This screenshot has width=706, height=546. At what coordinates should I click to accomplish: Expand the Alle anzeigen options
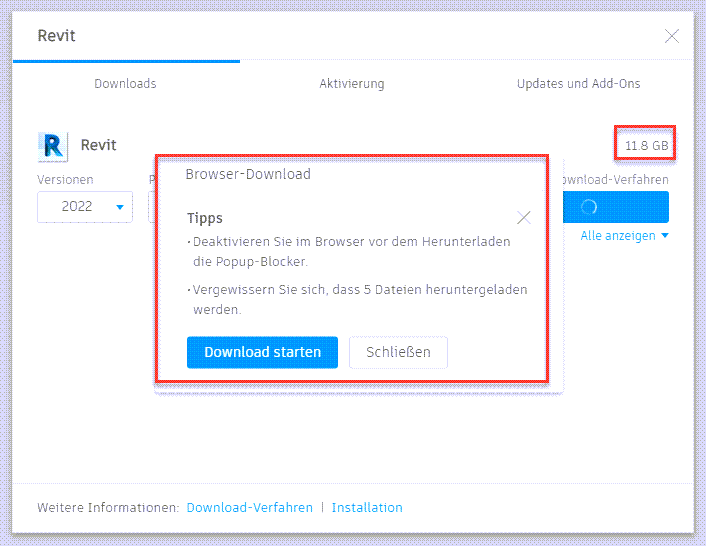(624, 236)
